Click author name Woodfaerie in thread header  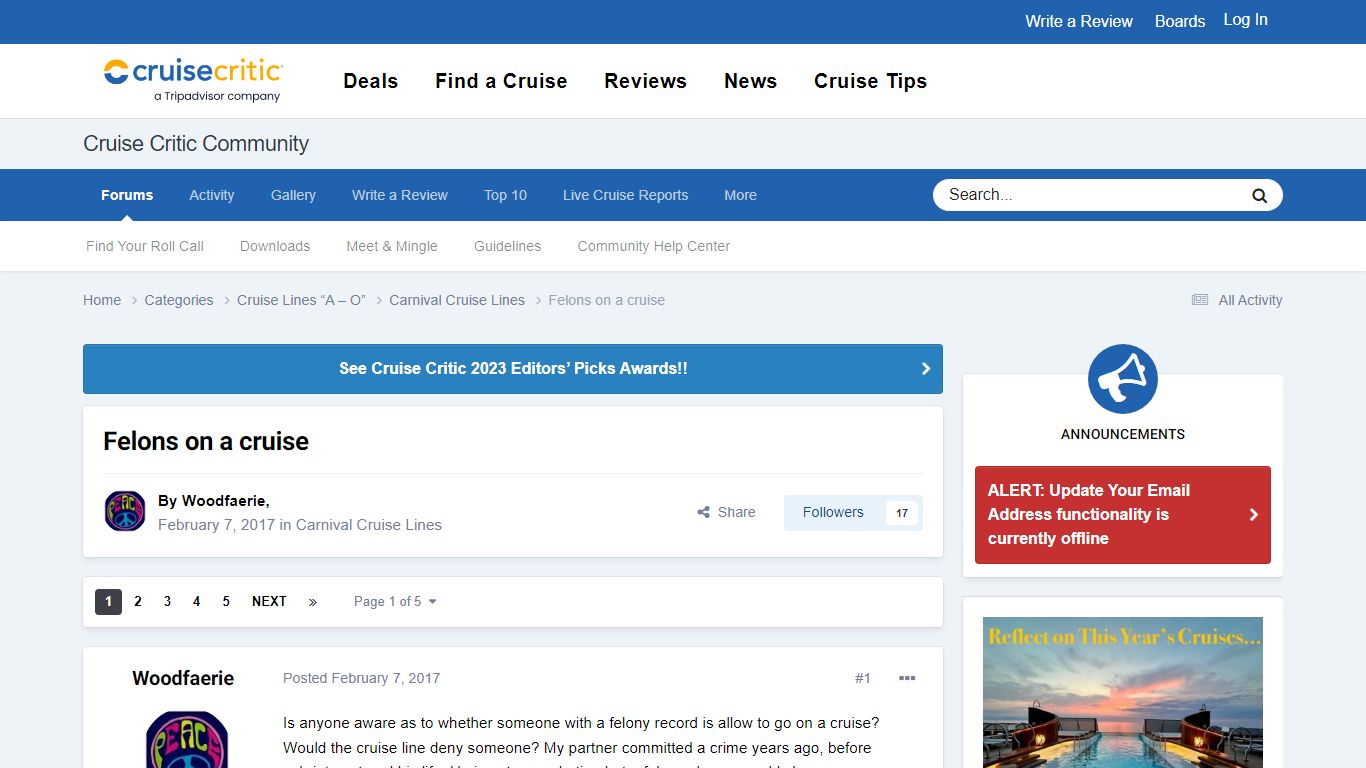point(223,501)
